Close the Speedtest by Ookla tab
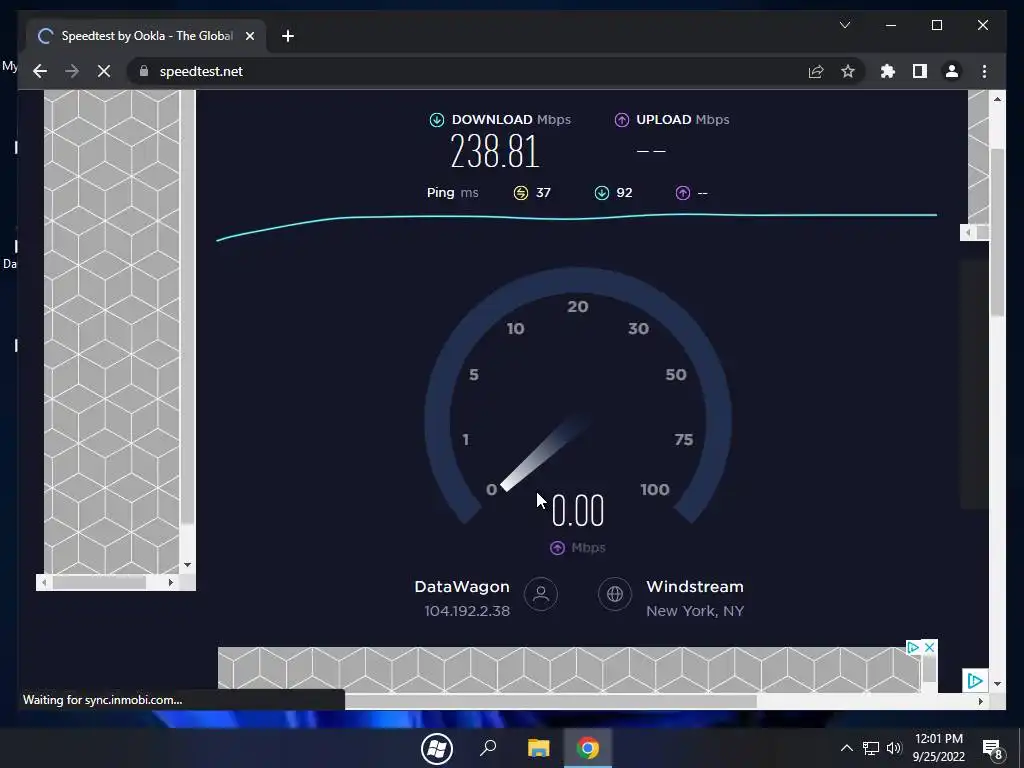The height and width of the screenshot is (768, 1024). click(249, 36)
